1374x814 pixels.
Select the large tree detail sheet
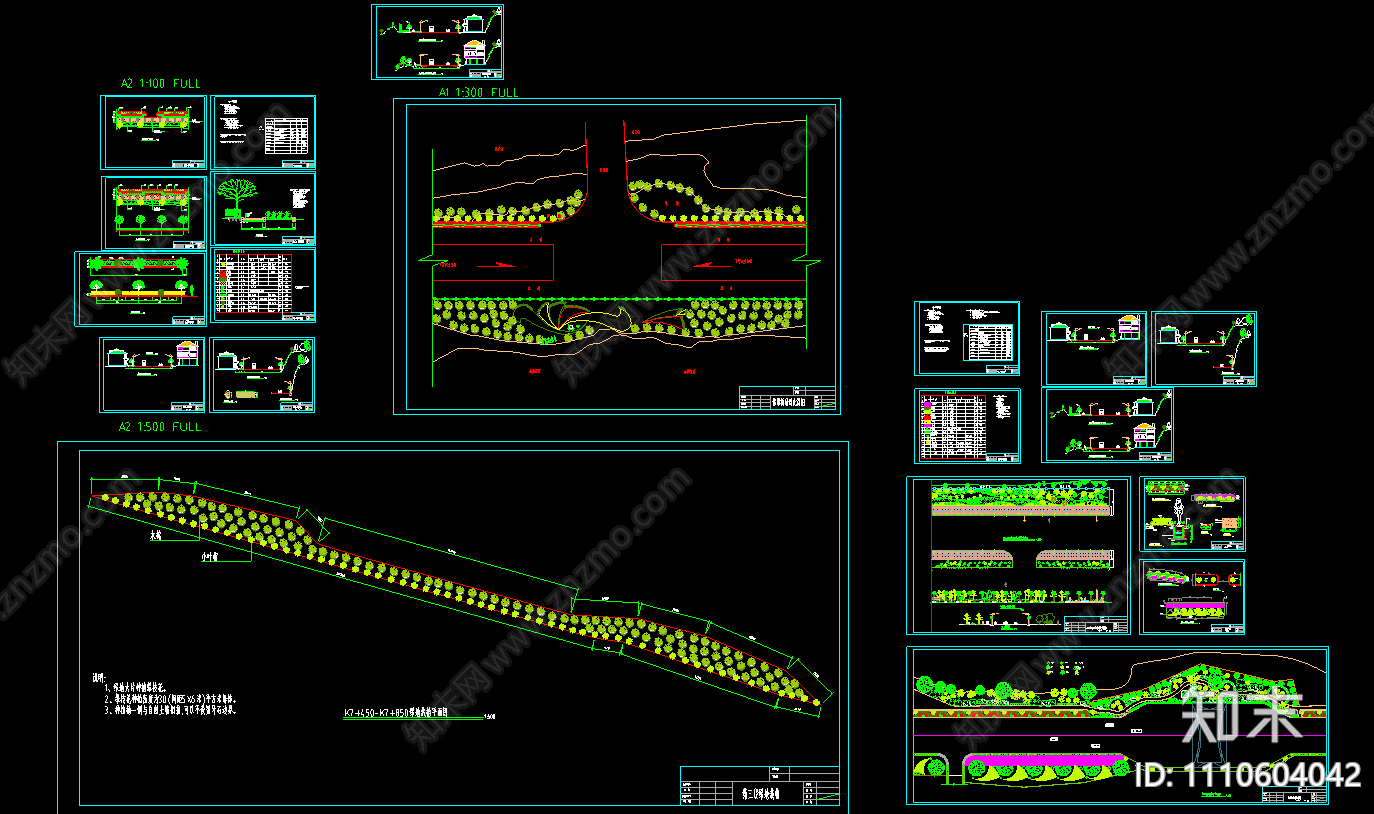[x=264, y=208]
